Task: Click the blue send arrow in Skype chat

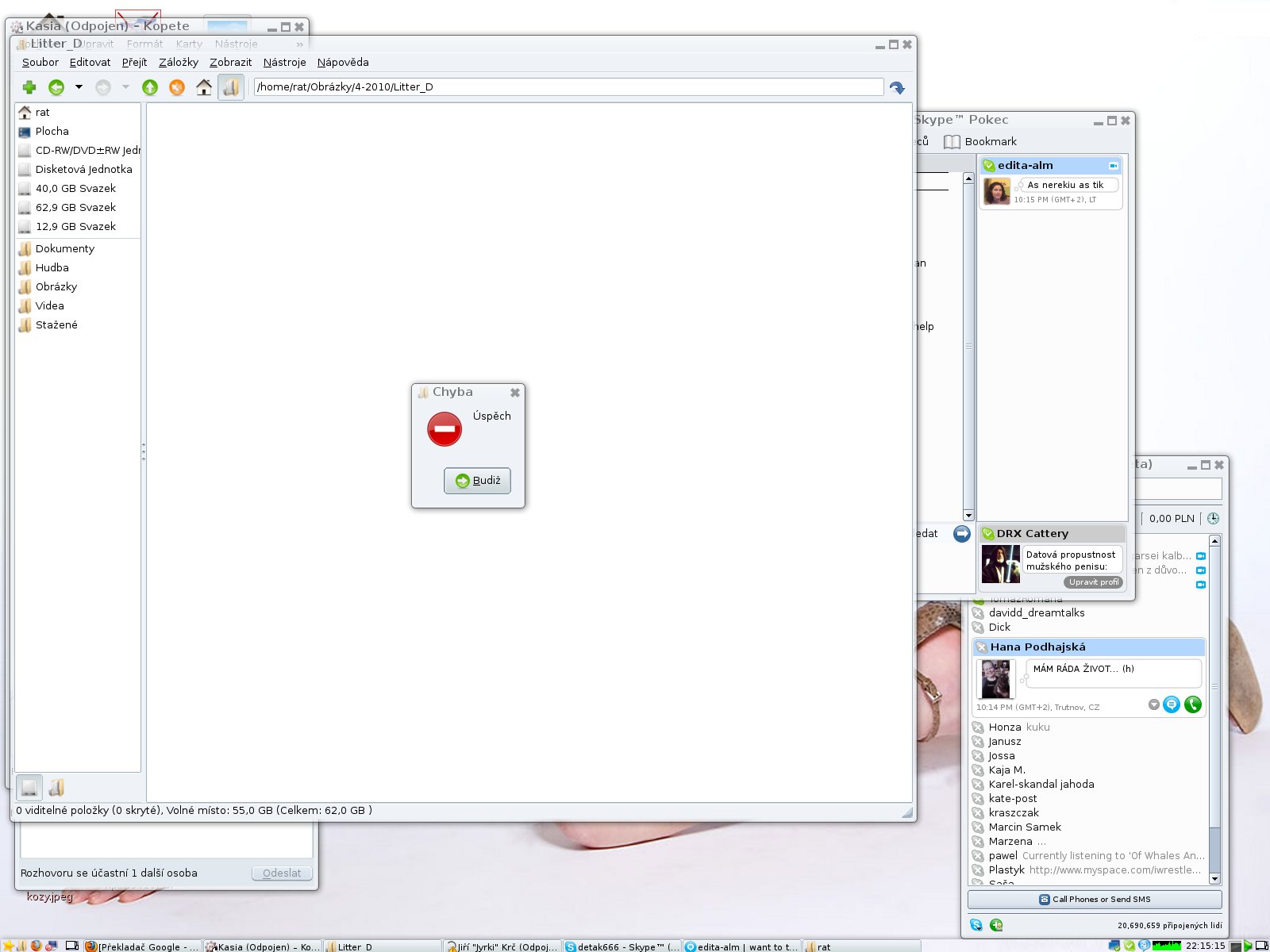Action: (x=962, y=534)
